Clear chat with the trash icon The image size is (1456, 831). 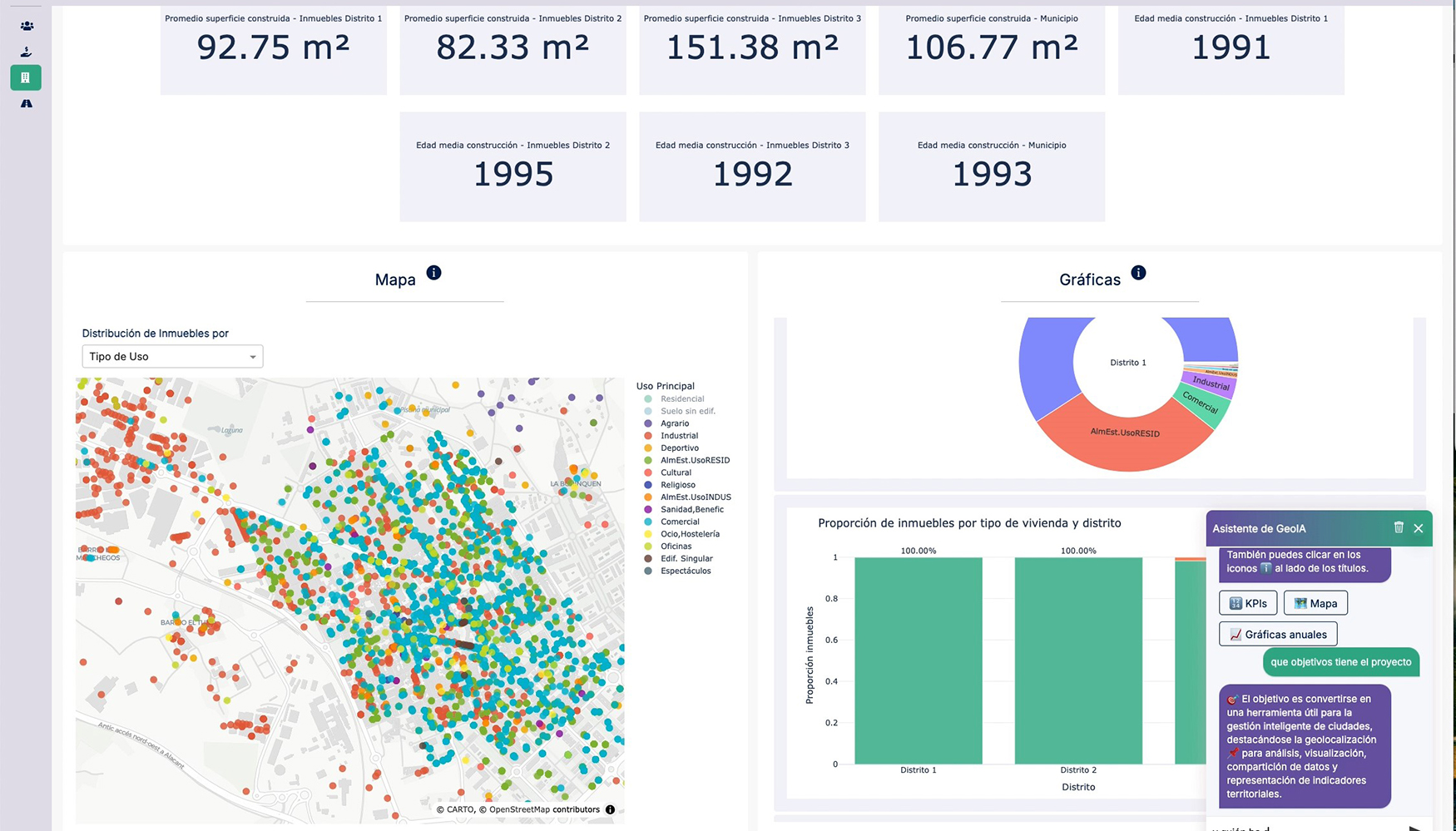[x=1399, y=527]
